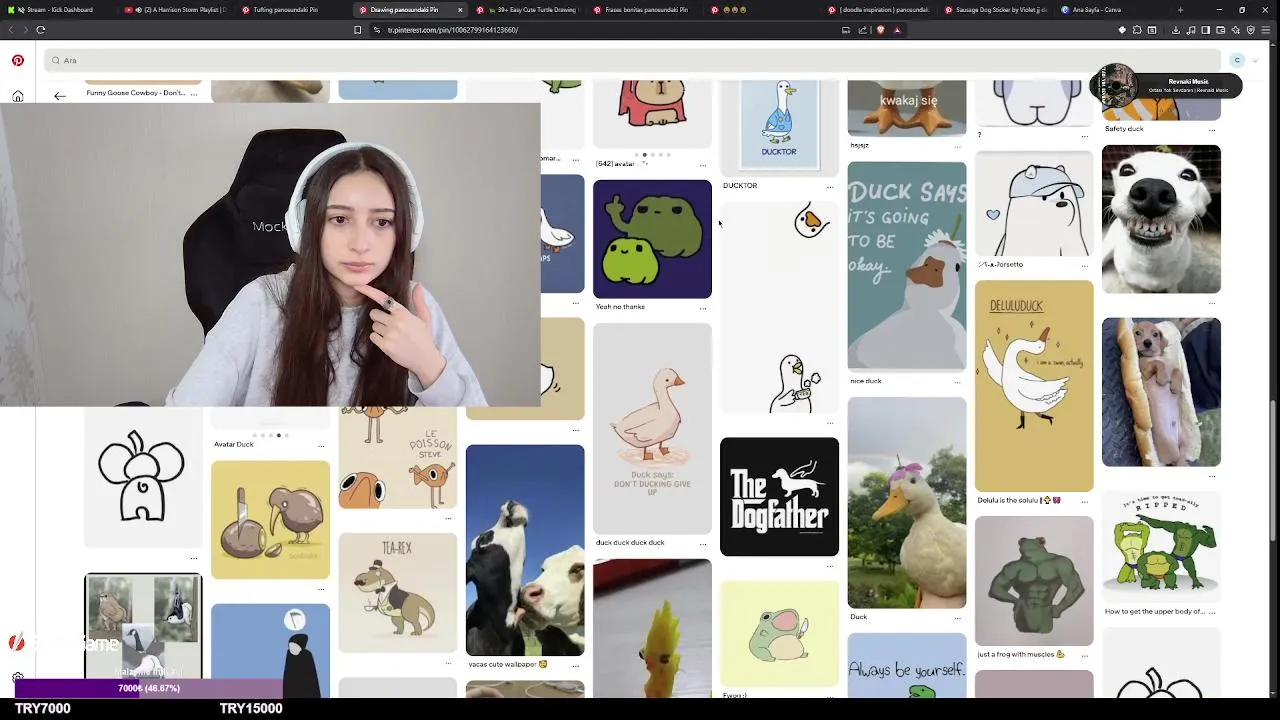Open the RIPPED frogs workout pin
The height and width of the screenshot is (720, 1280).
point(1161,545)
